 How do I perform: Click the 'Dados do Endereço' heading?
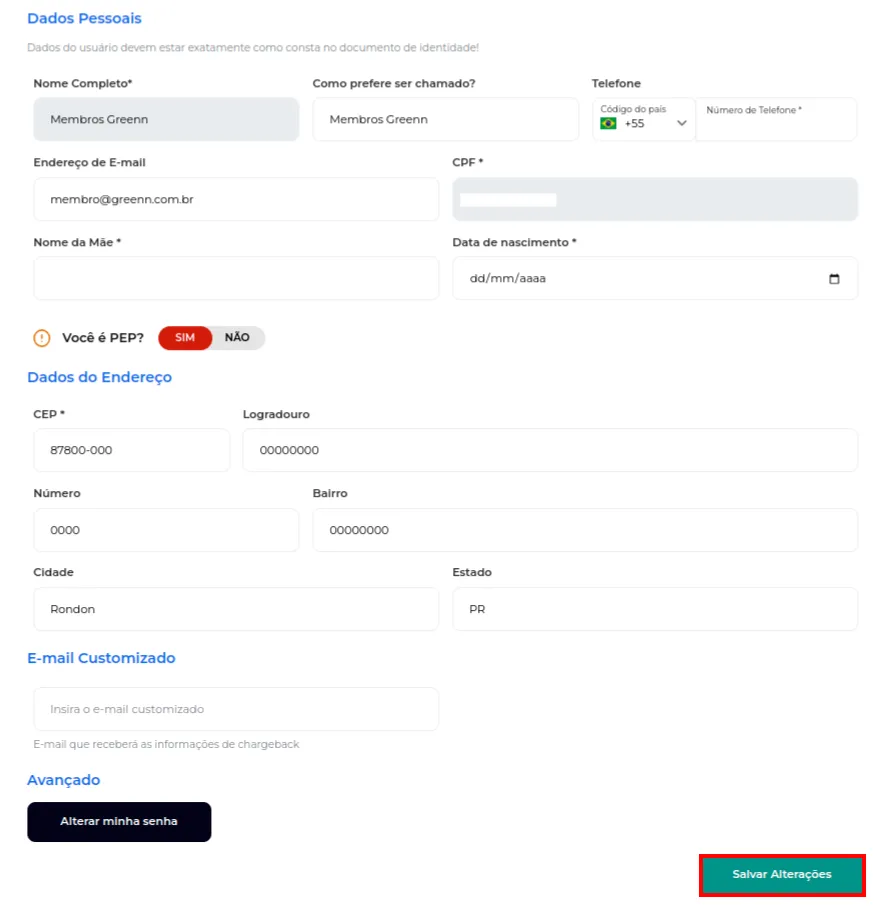100,378
